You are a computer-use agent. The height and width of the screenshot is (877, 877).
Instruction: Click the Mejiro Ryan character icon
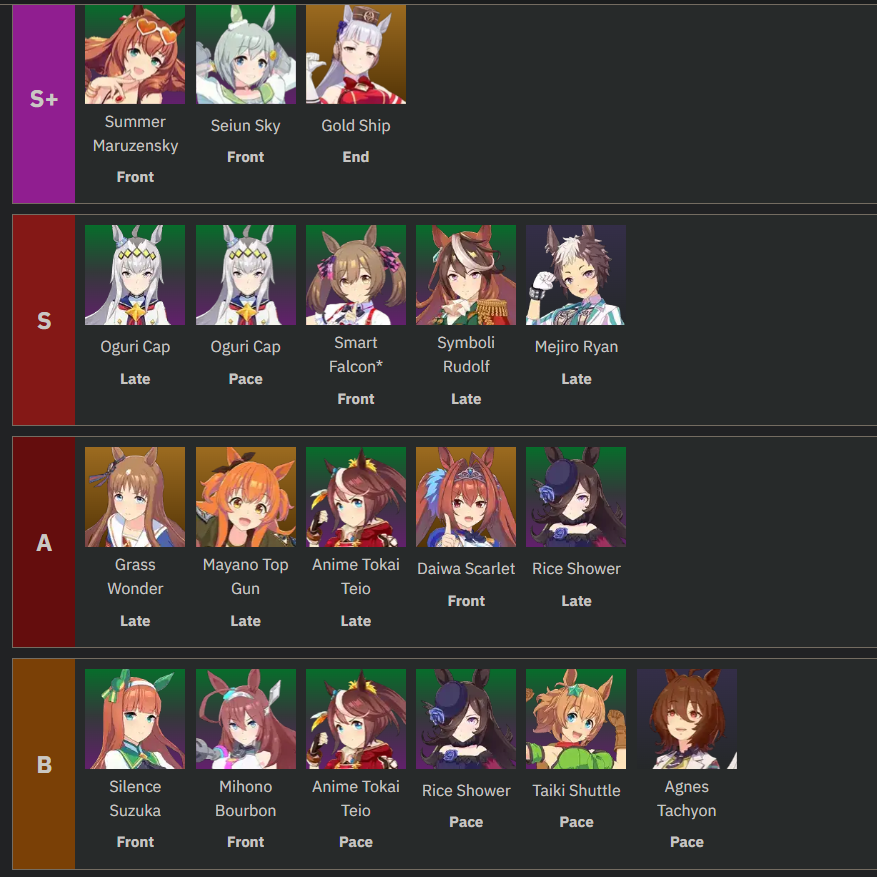point(576,275)
